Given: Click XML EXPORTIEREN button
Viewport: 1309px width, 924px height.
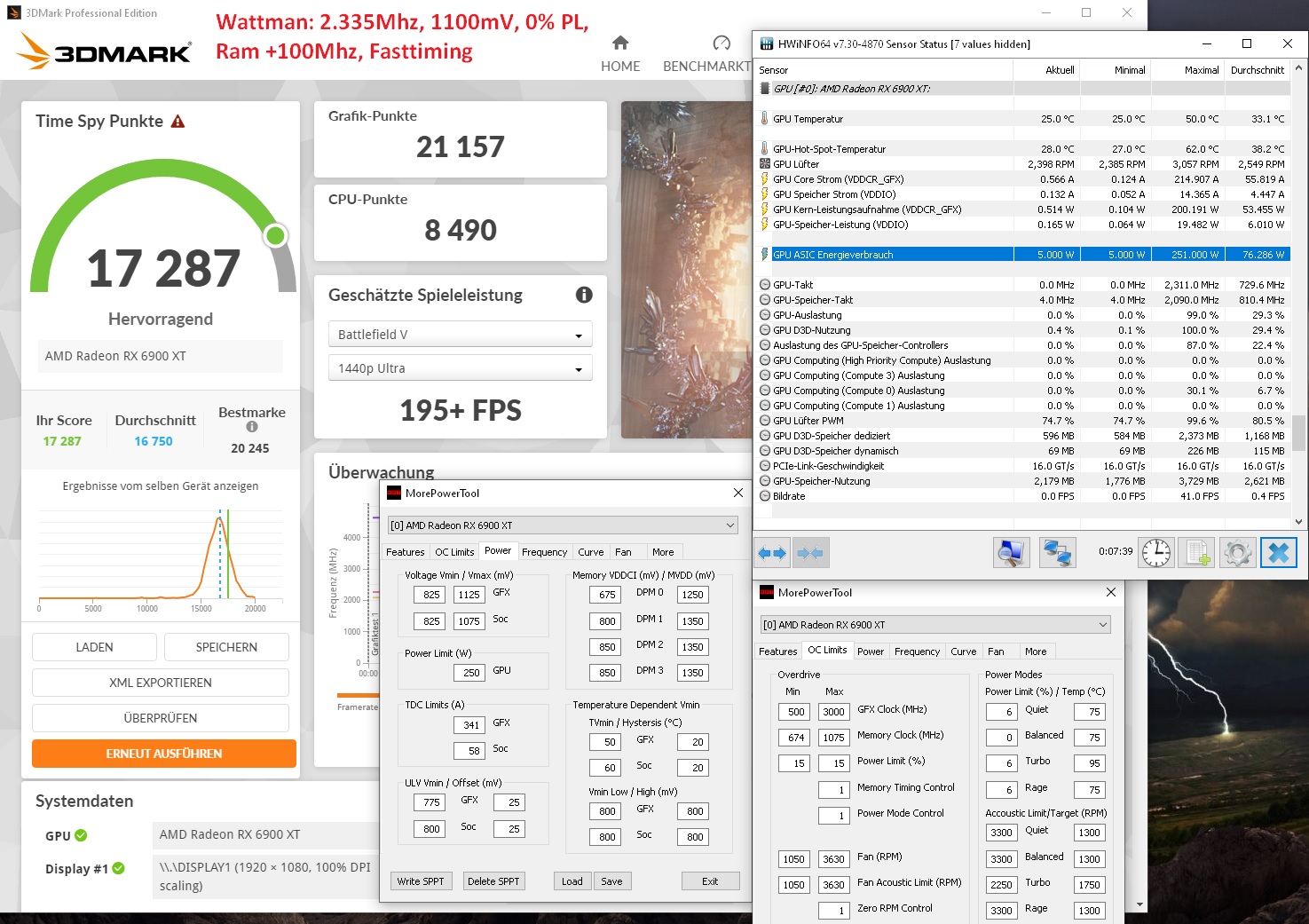Looking at the screenshot, I should click(161, 683).
